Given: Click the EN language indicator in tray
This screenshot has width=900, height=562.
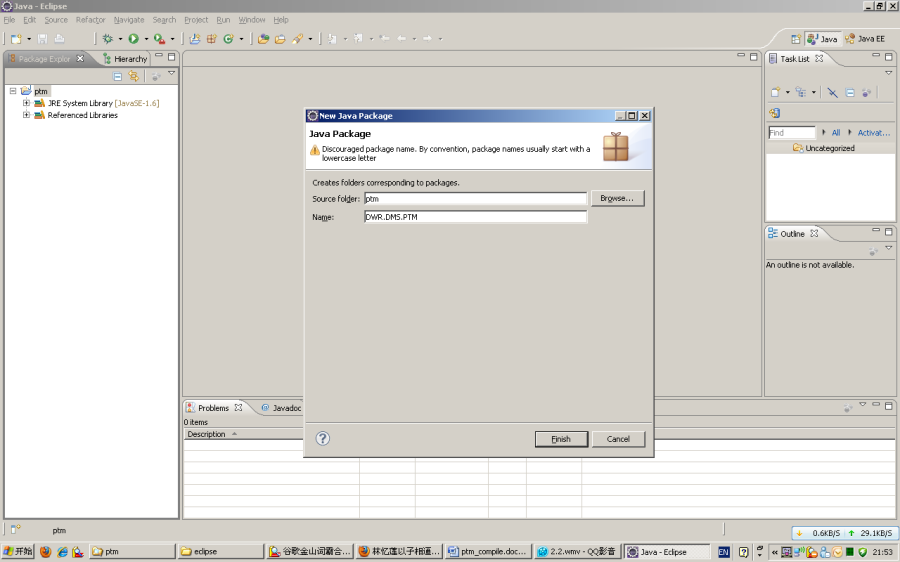Looking at the screenshot, I should [724, 552].
